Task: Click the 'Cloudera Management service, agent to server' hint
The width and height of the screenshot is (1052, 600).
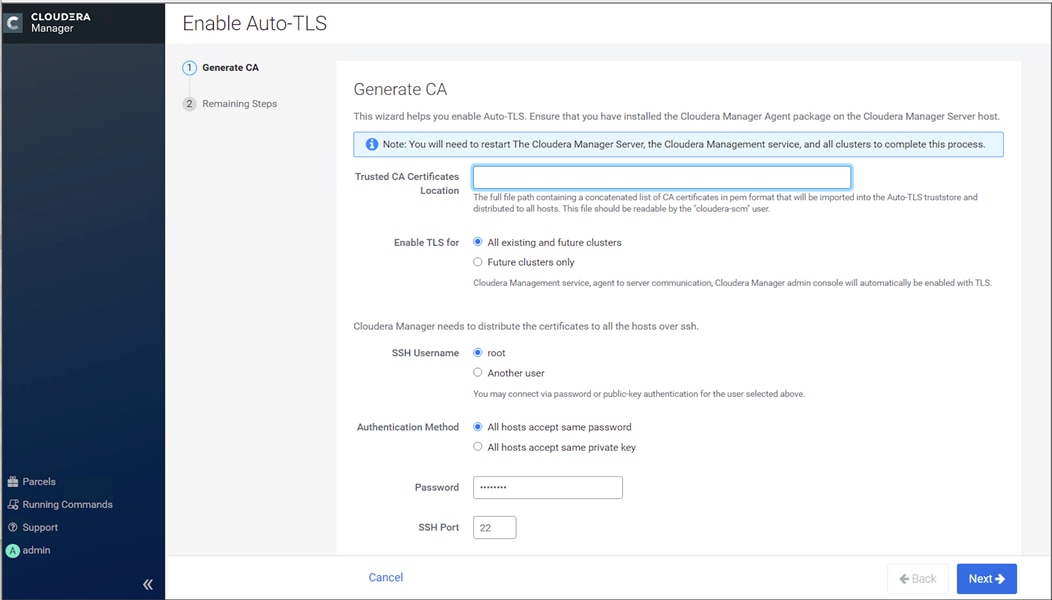Action: [733, 283]
